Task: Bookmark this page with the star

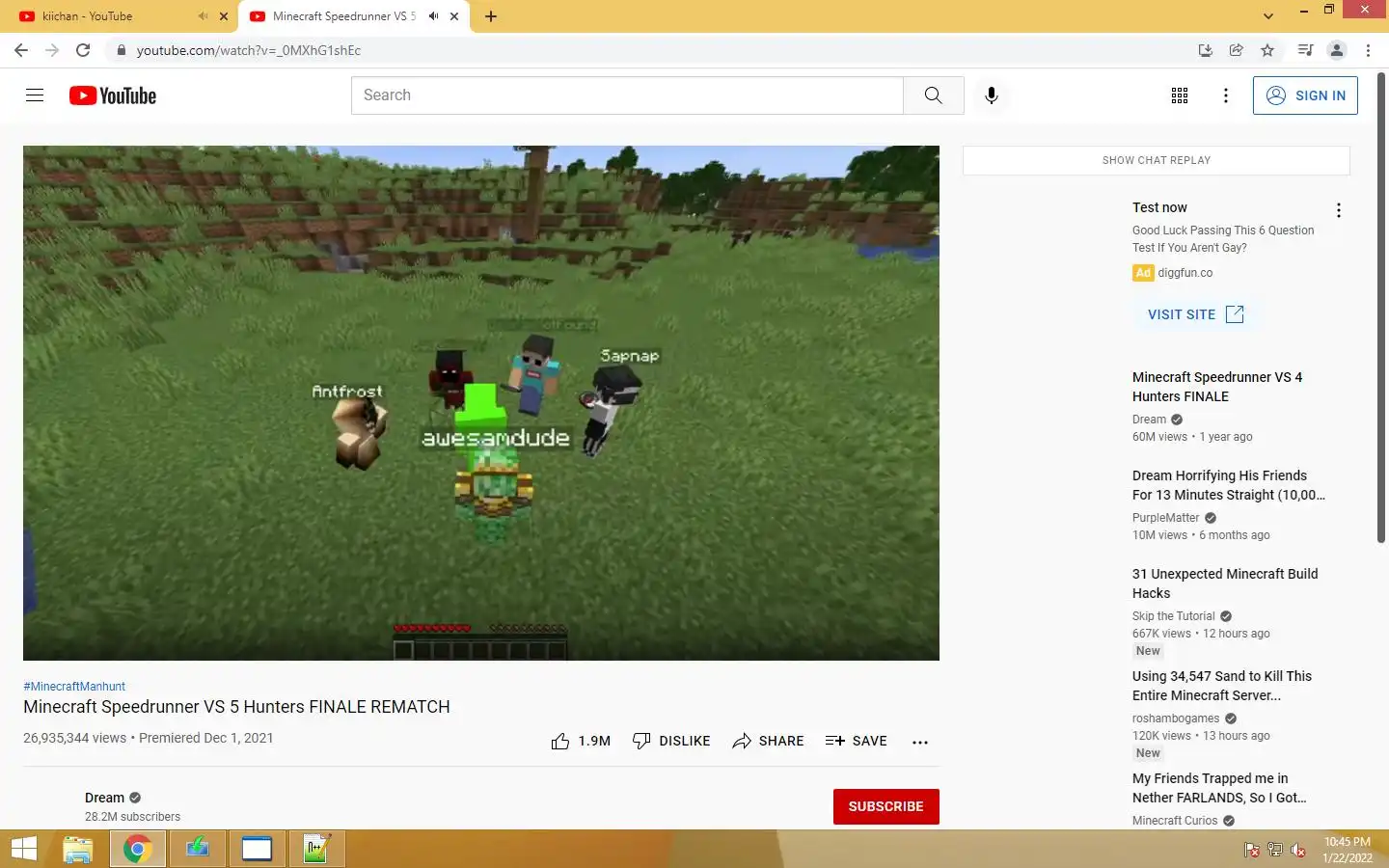Action: pyautogui.click(x=1267, y=50)
